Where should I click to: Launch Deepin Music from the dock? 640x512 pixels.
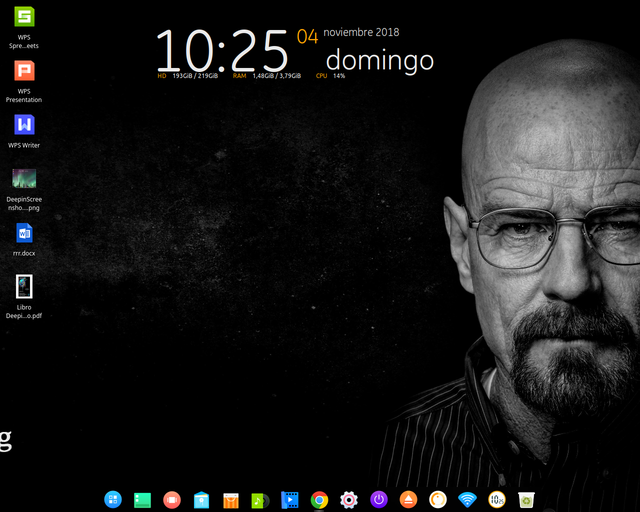pos(260,501)
